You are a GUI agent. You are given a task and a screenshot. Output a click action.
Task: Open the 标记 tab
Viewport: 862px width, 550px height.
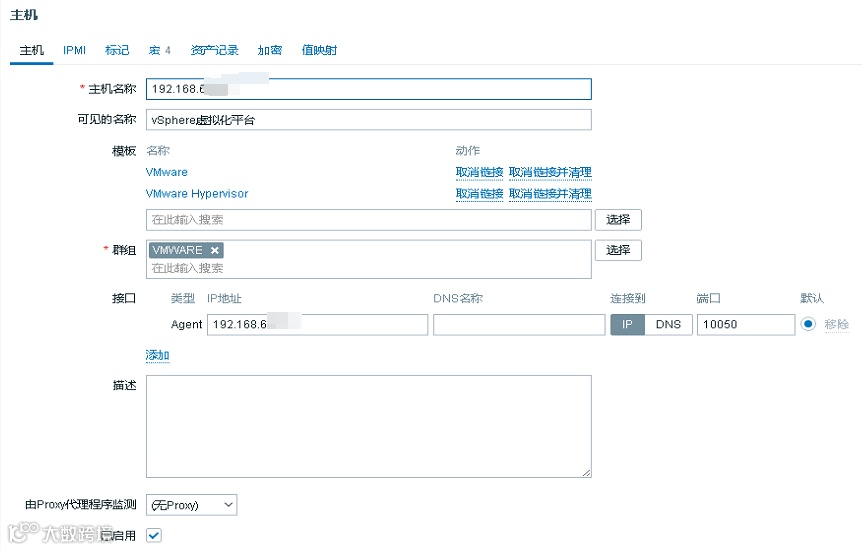(117, 50)
